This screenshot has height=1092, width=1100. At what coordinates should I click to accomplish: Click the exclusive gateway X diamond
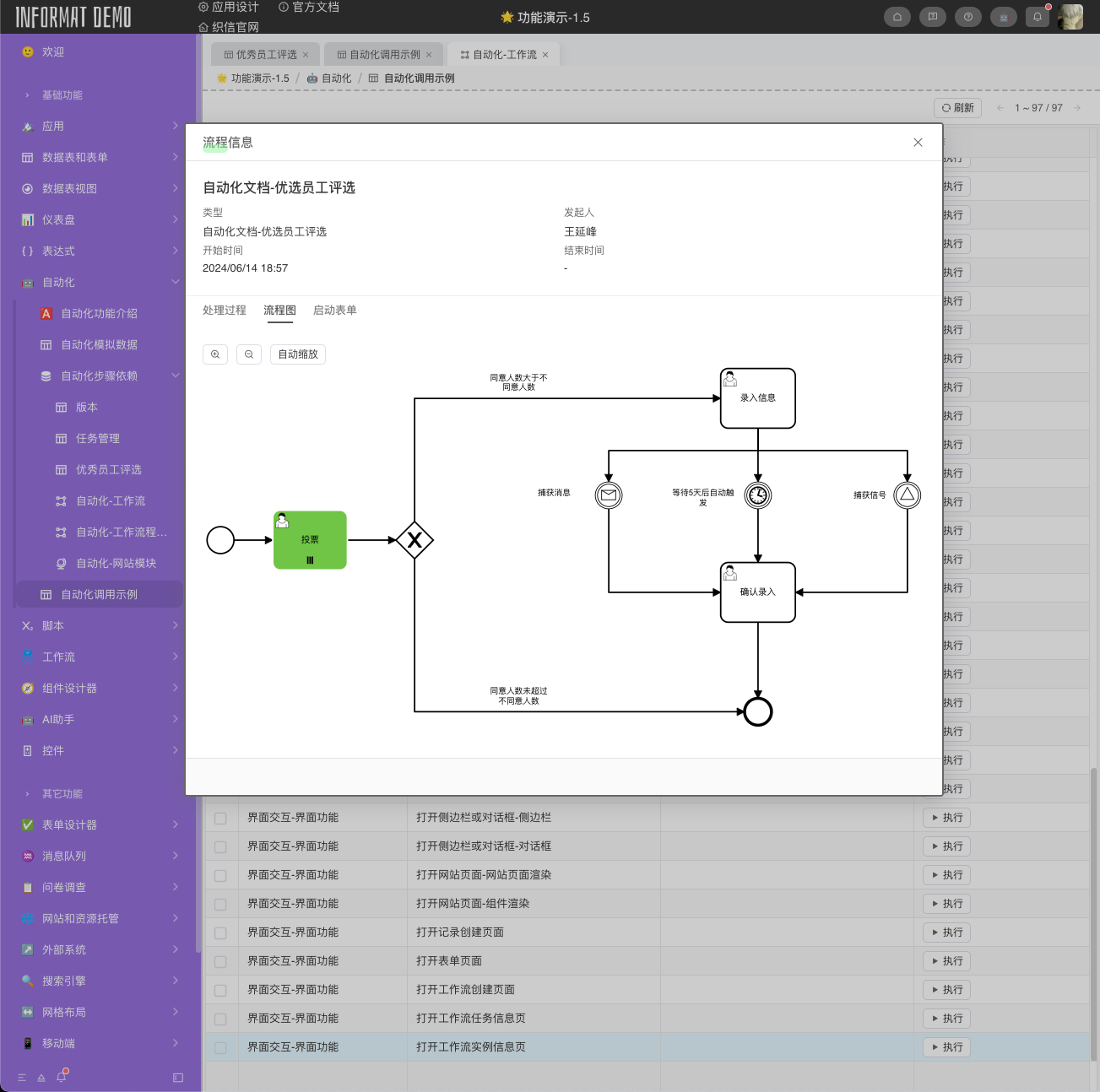pos(415,540)
